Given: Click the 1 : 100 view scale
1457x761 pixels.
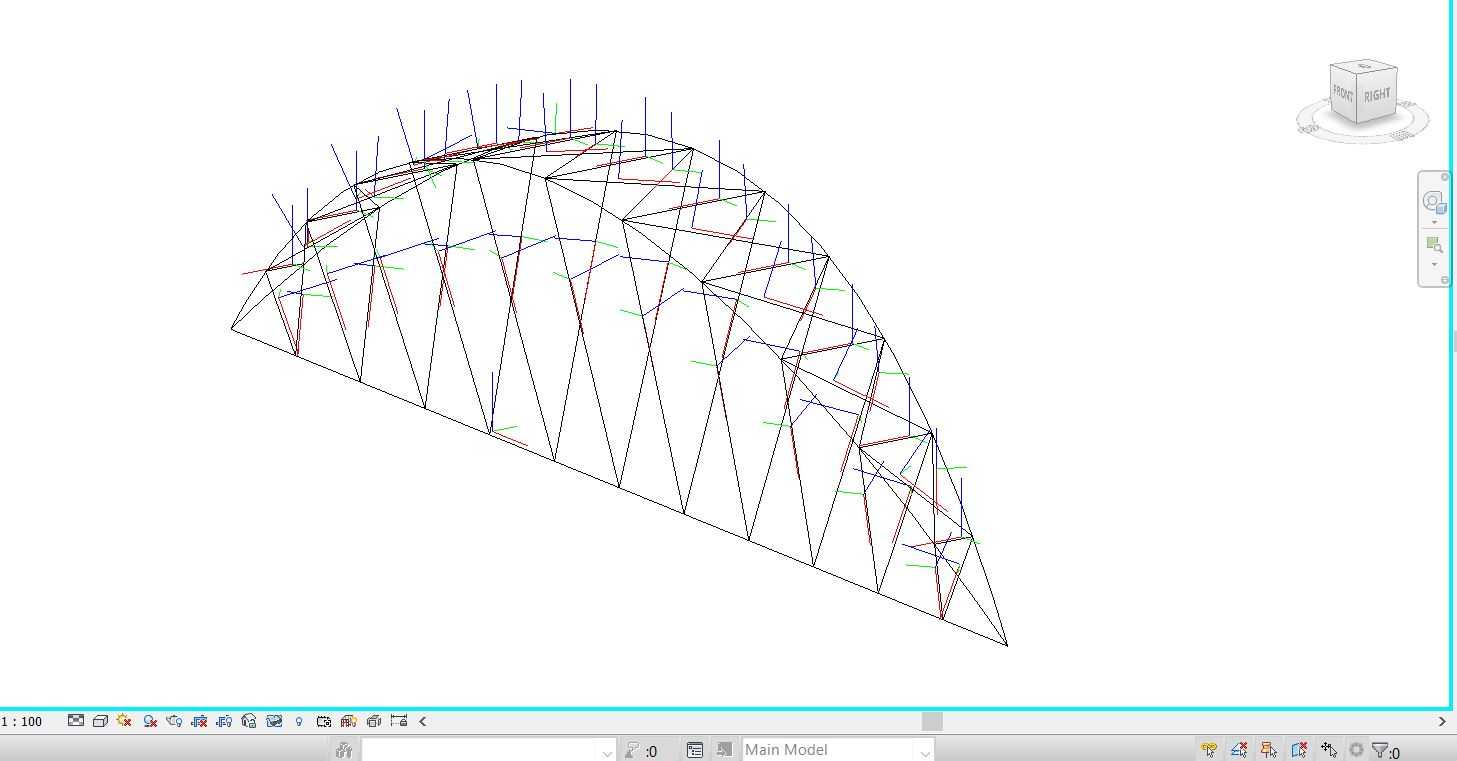Looking at the screenshot, I should tap(22, 721).
